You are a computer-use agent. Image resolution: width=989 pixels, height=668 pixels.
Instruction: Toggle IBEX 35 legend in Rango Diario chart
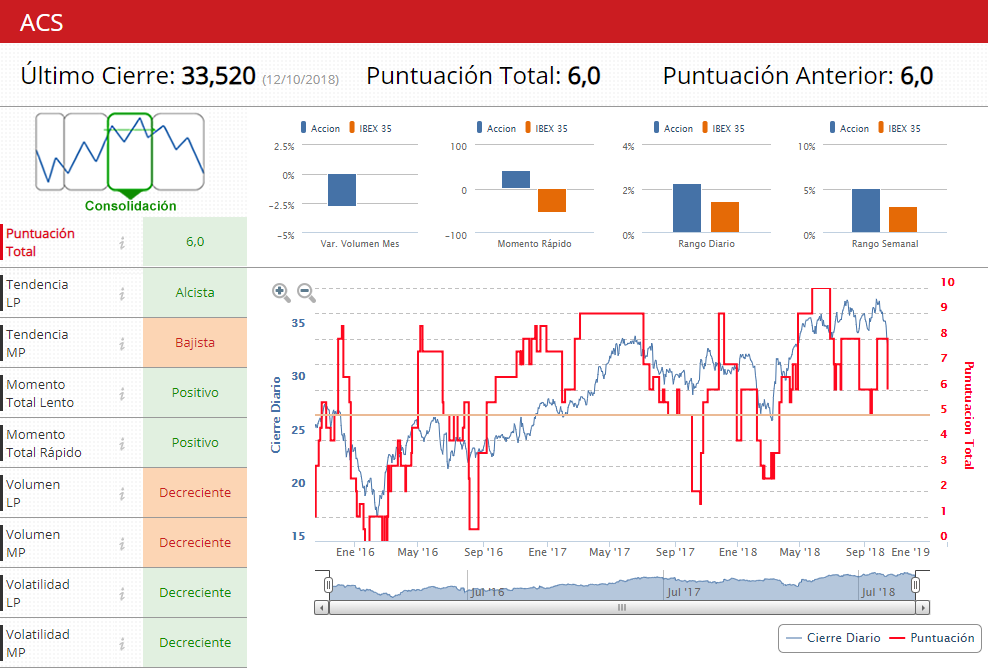coord(723,128)
